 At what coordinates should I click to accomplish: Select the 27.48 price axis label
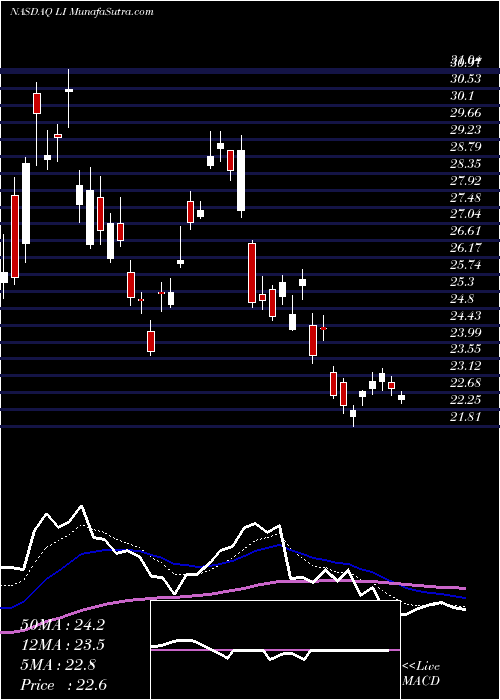point(466,197)
